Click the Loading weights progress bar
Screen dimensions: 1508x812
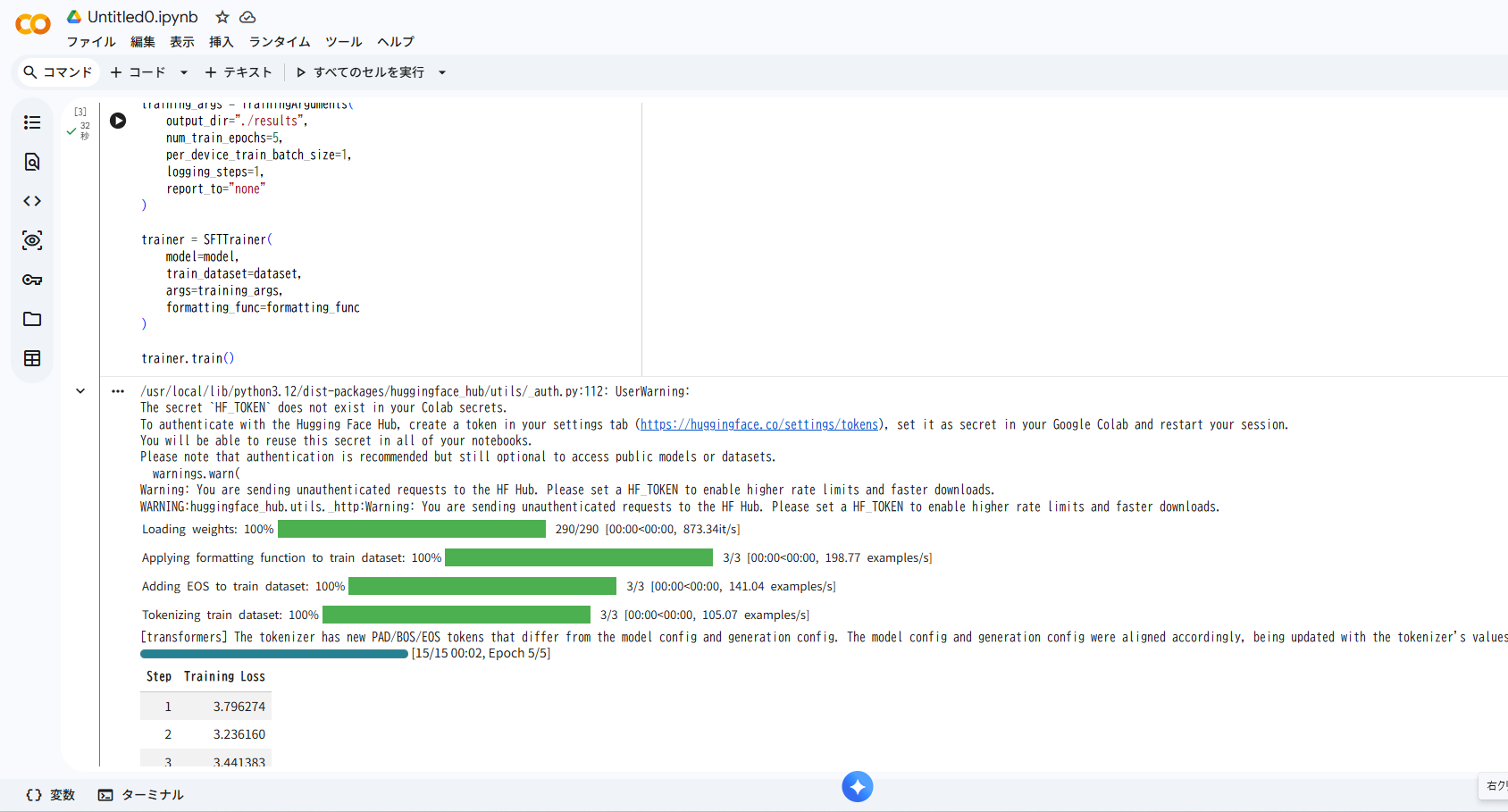click(412, 529)
